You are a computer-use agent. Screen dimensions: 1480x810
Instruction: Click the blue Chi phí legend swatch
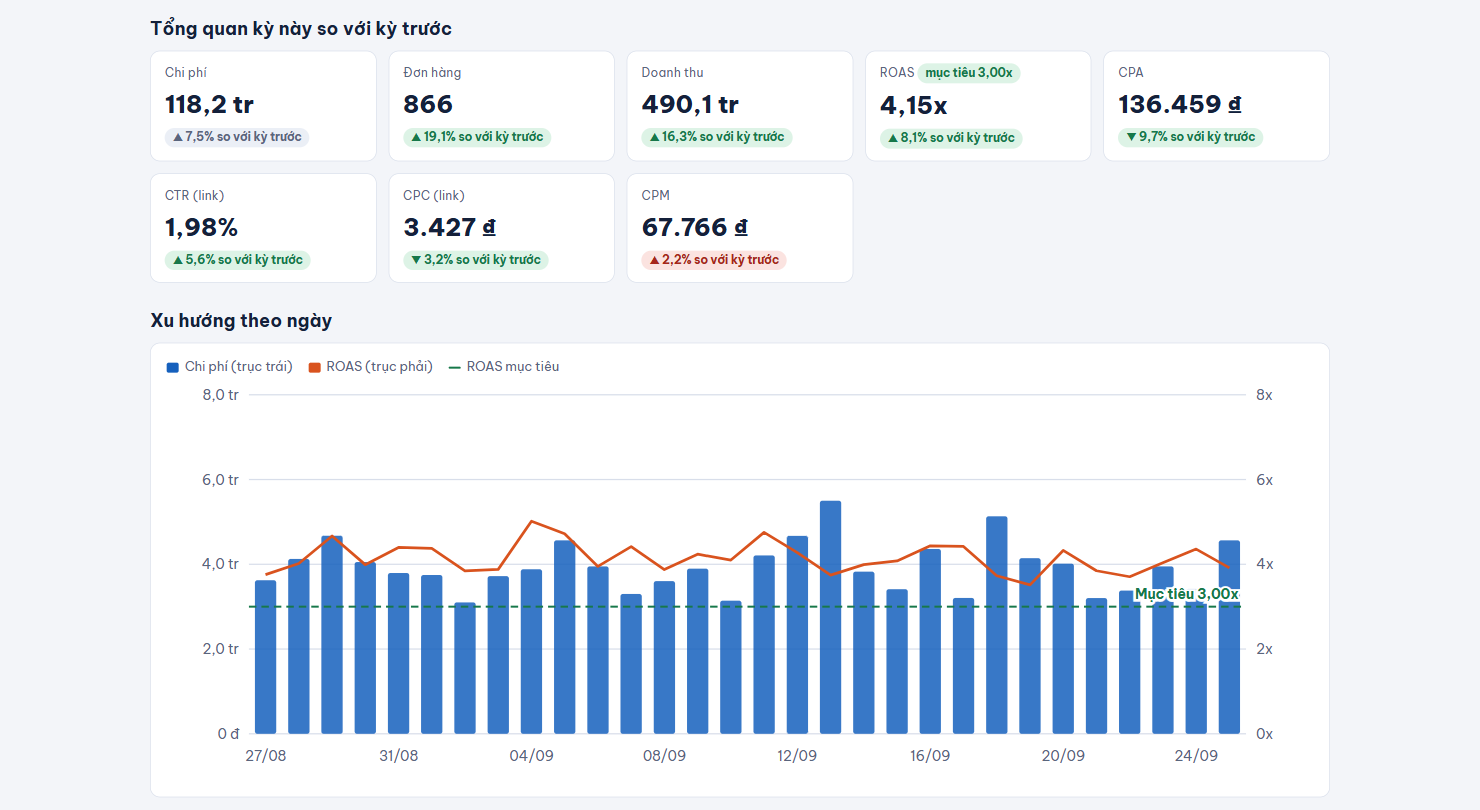point(172,367)
